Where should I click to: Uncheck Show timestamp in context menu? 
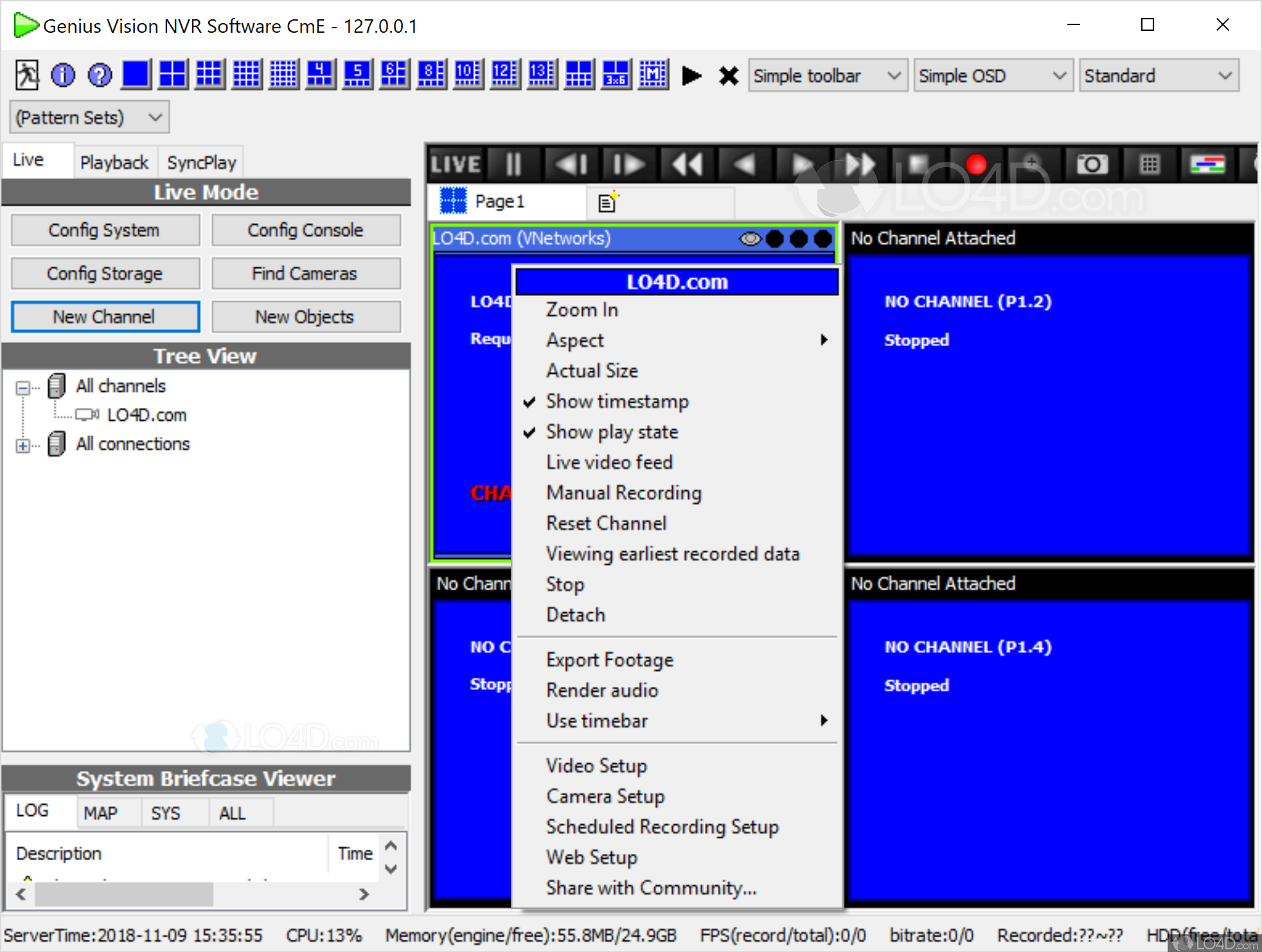pos(617,401)
